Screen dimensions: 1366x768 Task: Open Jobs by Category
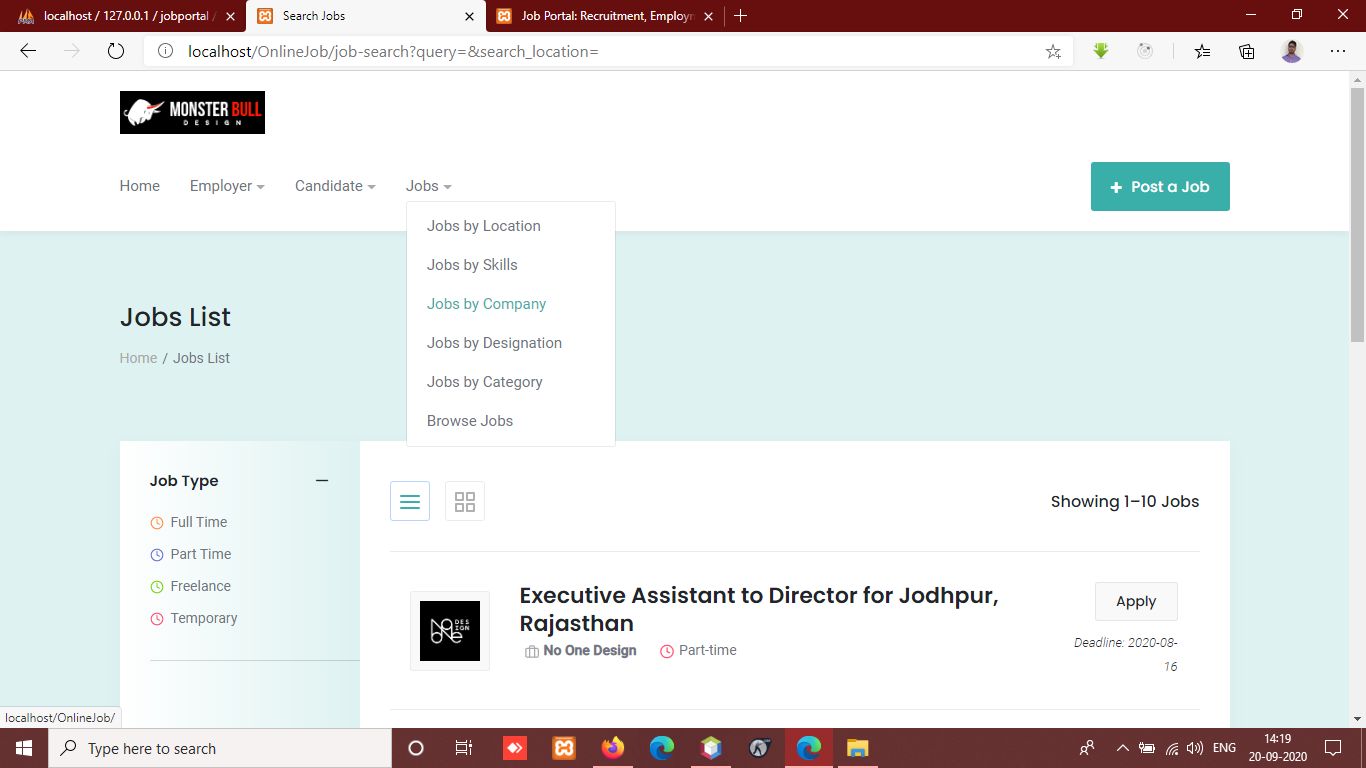coord(485,382)
